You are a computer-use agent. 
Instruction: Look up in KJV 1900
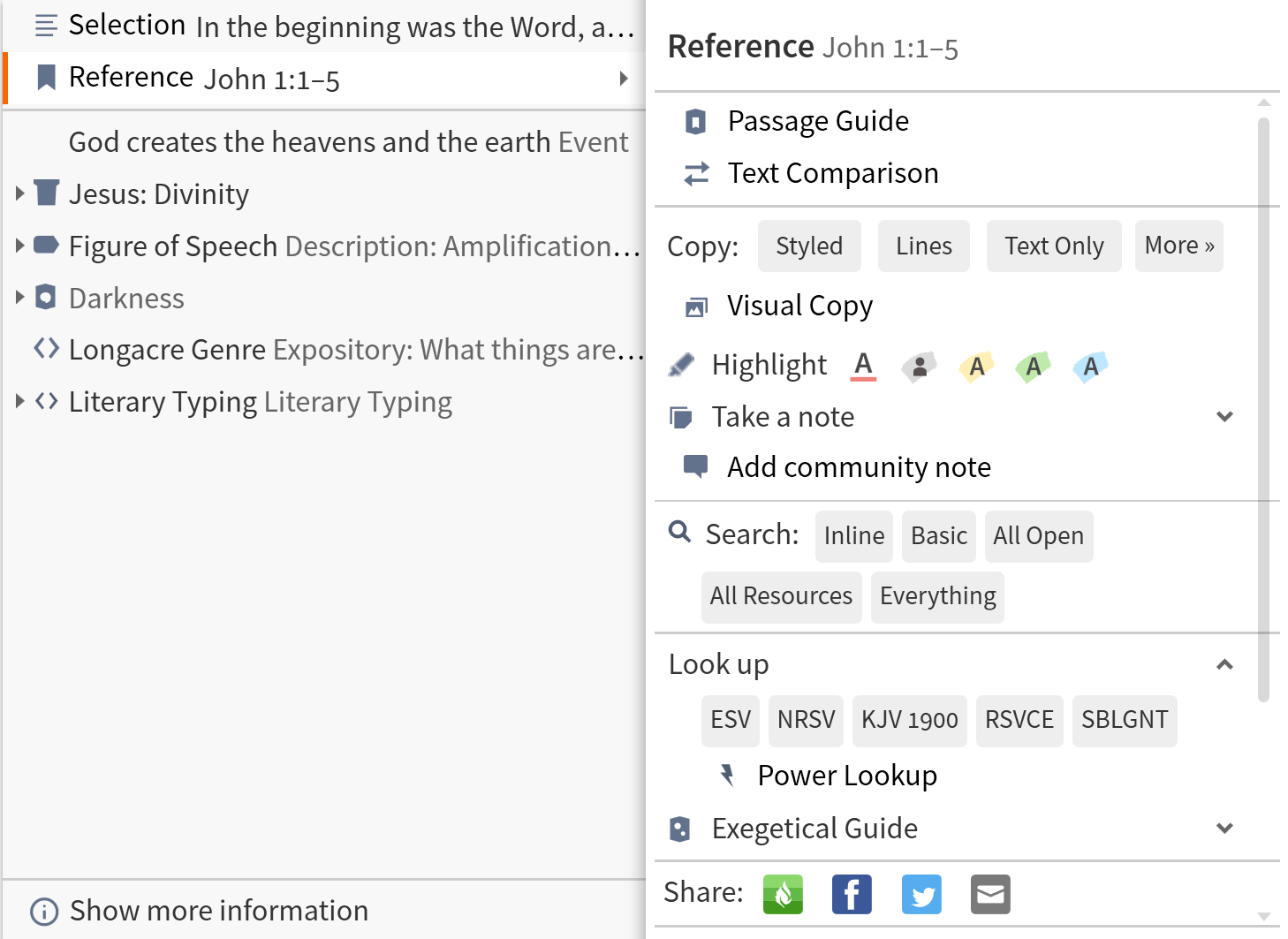coord(910,721)
